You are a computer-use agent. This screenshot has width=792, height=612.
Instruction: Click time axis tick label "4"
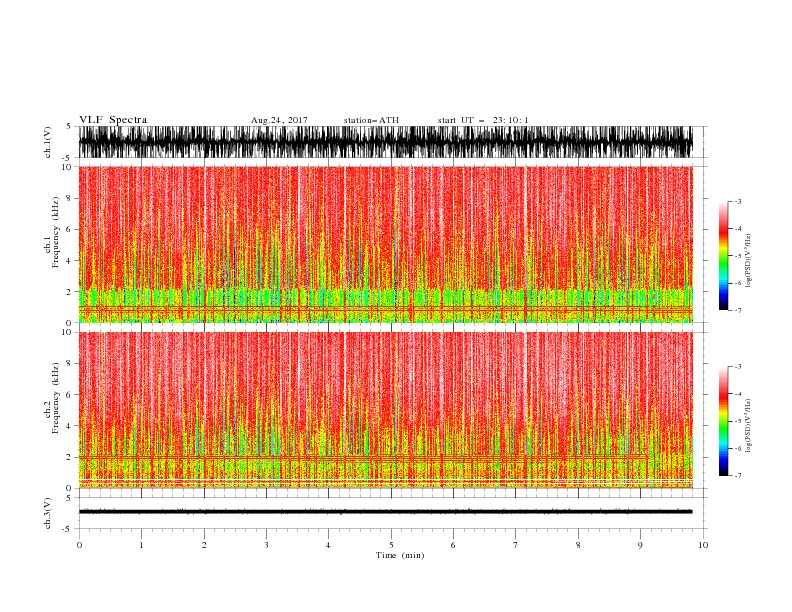[328, 545]
